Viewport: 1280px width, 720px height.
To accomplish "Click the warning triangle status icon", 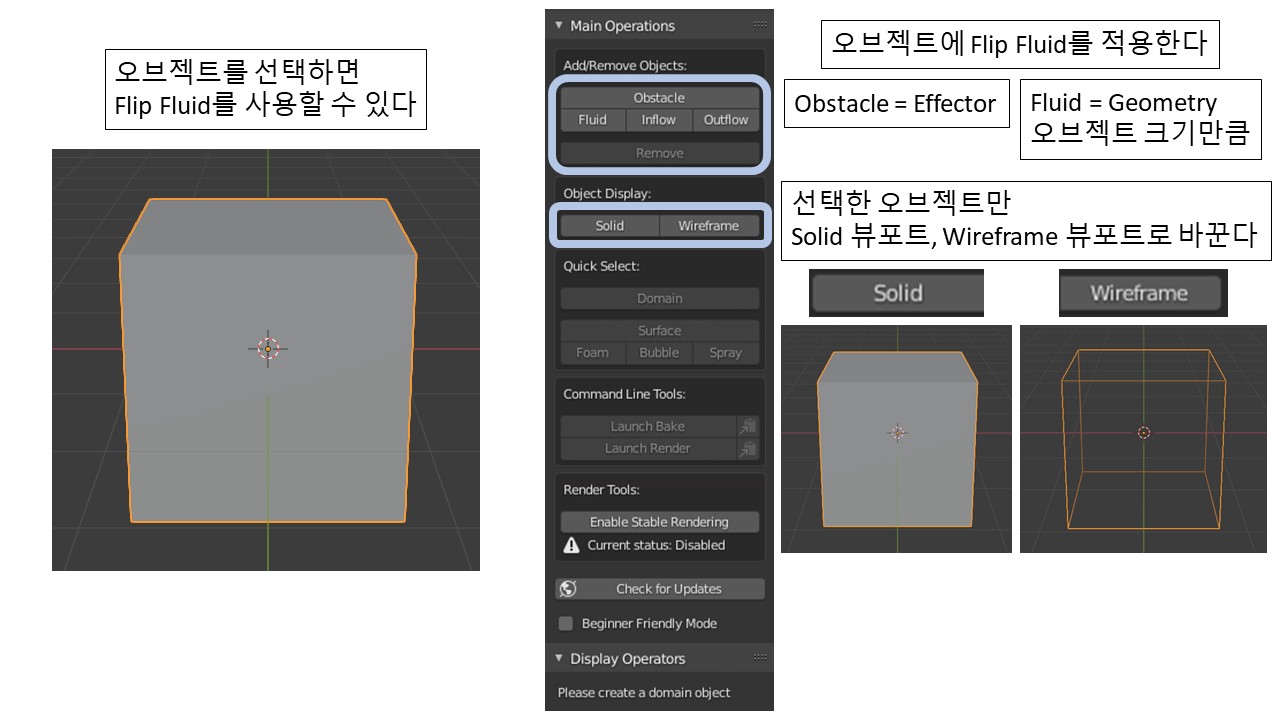I will coord(571,545).
